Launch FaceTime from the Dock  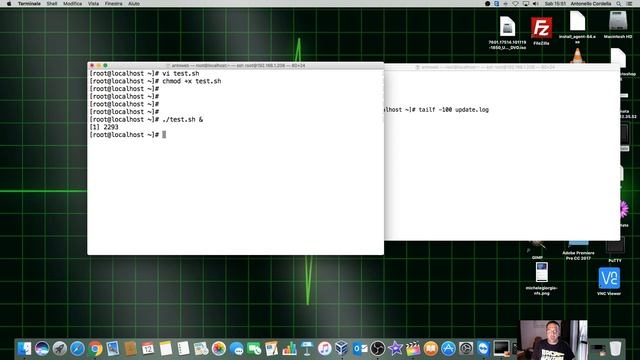(254, 349)
